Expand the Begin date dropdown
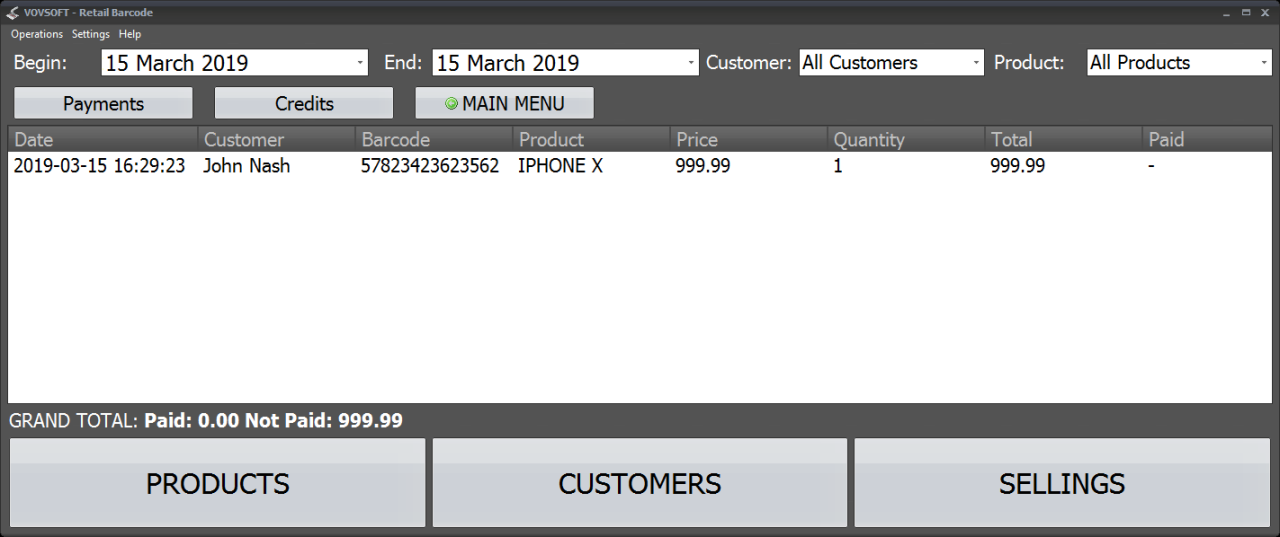This screenshot has width=1280, height=537. 360,63
